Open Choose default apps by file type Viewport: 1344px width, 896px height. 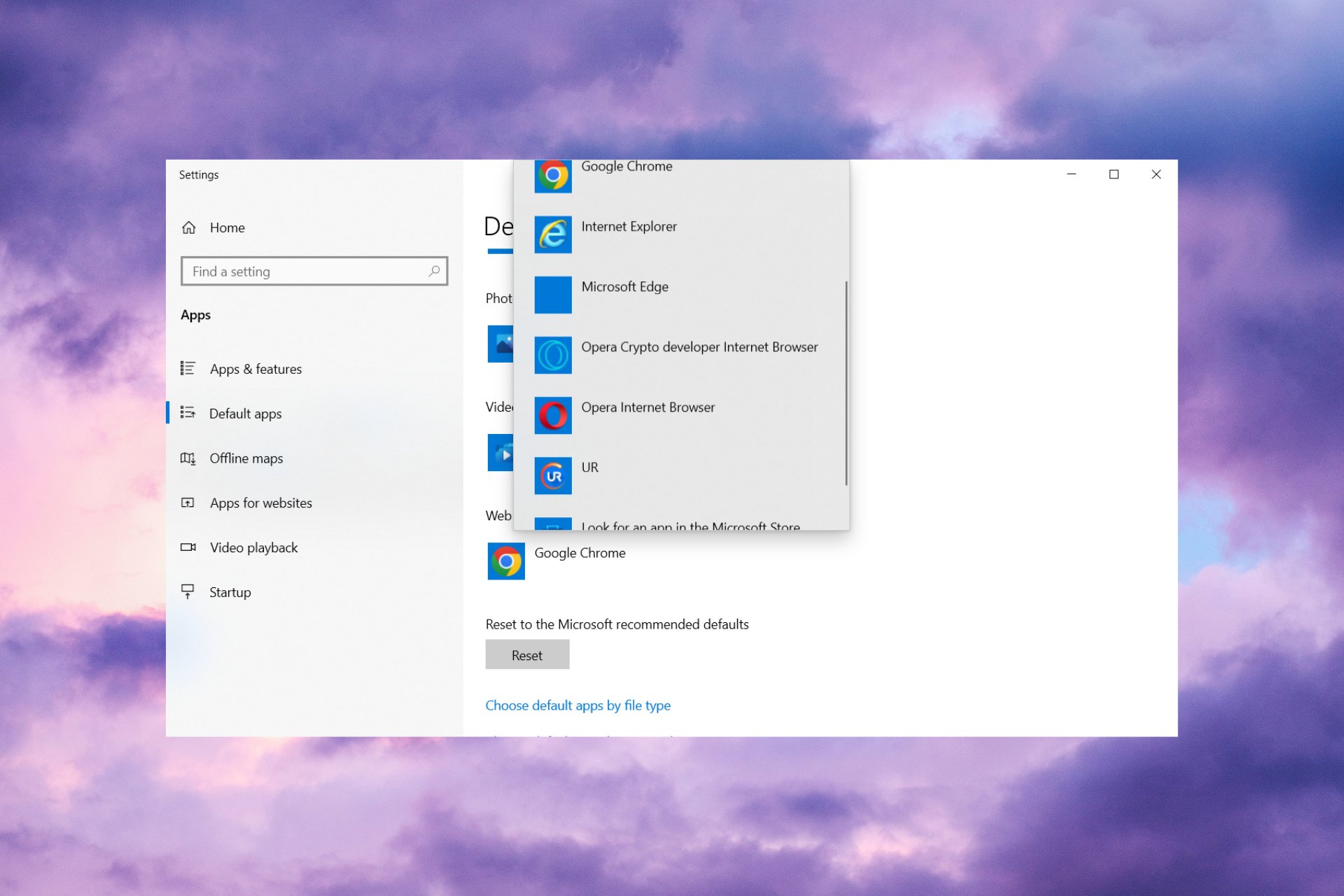(577, 706)
